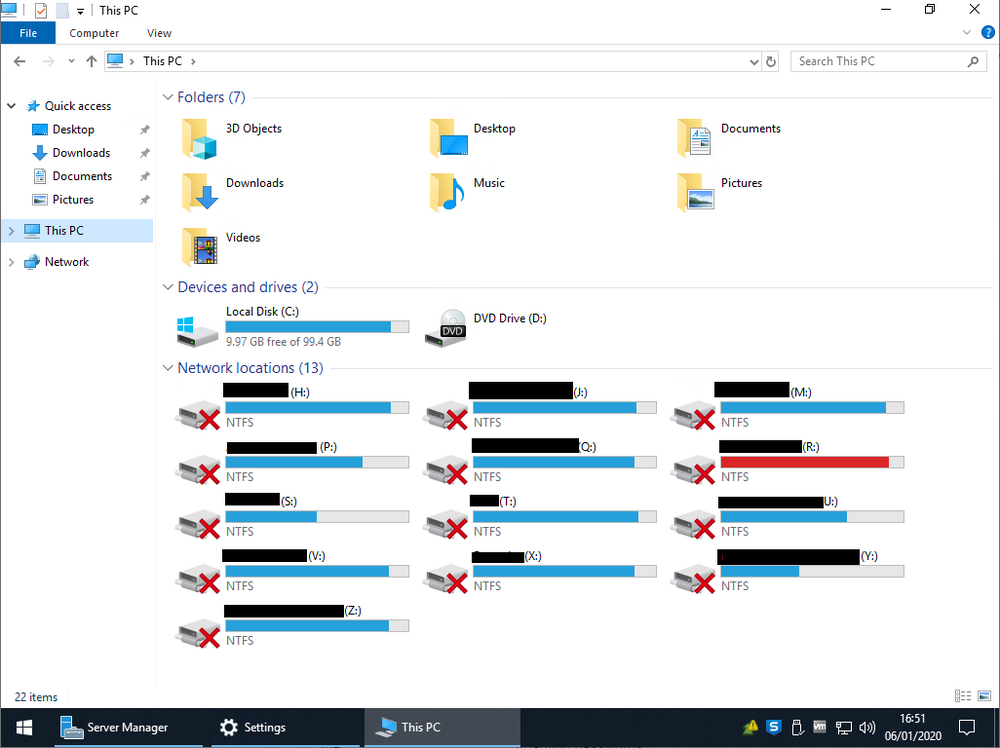Image resolution: width=1000 pixels, height=748 pixels.
Task: Unpin Desktop from Quick access
Action: [144, 128]
